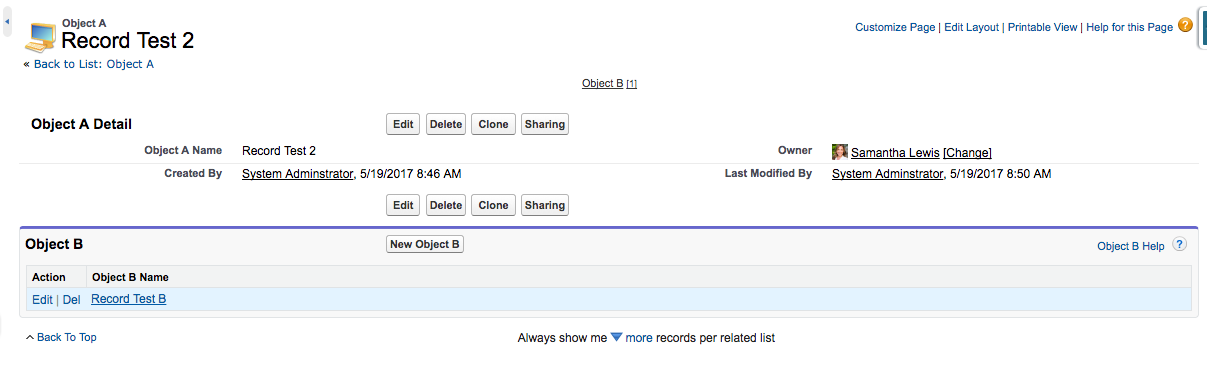Edit Record Test B via Edit link
The image size is (1207, 369).
(42, 300)
